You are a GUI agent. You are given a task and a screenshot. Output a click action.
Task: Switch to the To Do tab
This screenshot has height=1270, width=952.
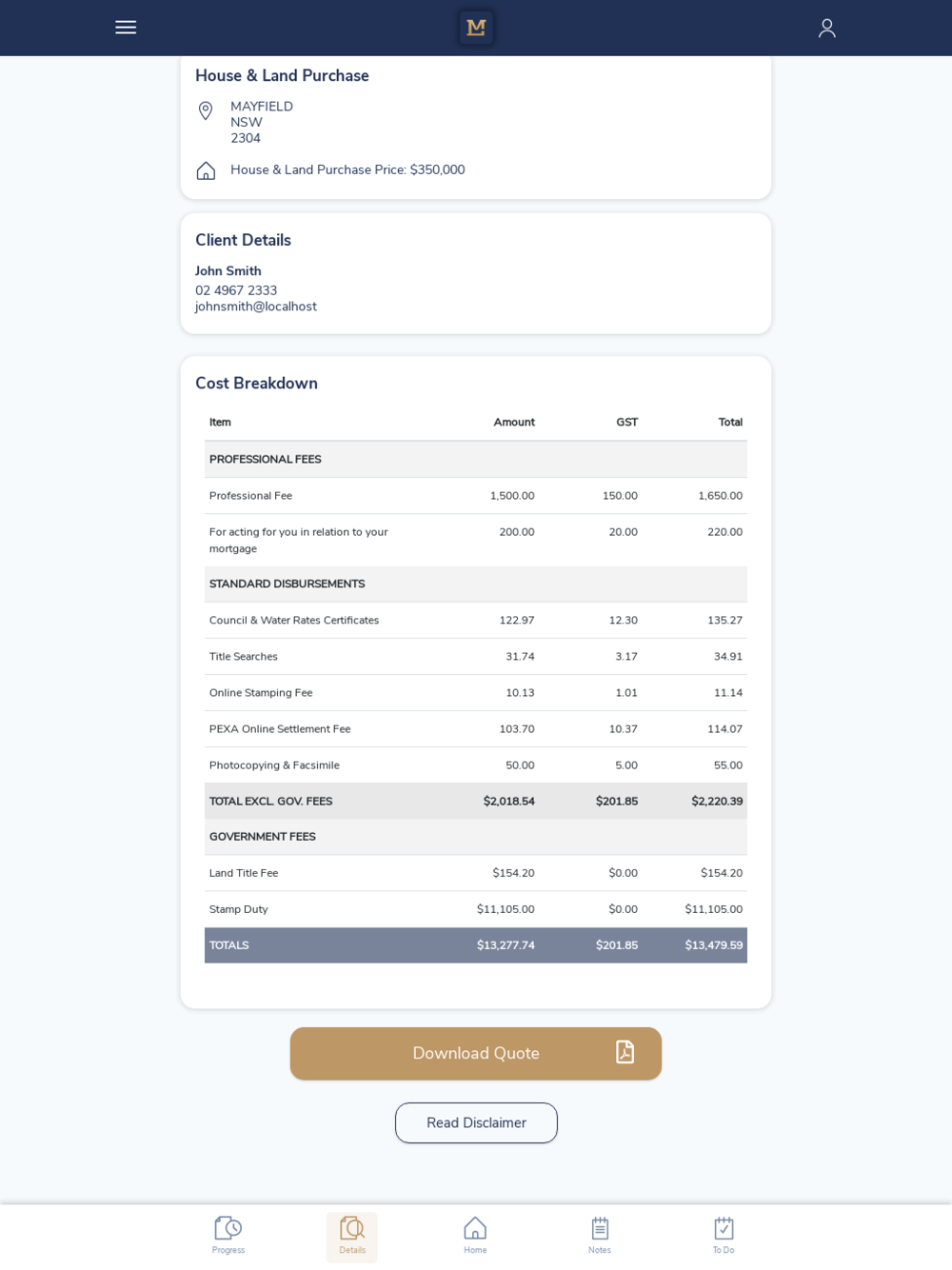tap(724, 1236)
